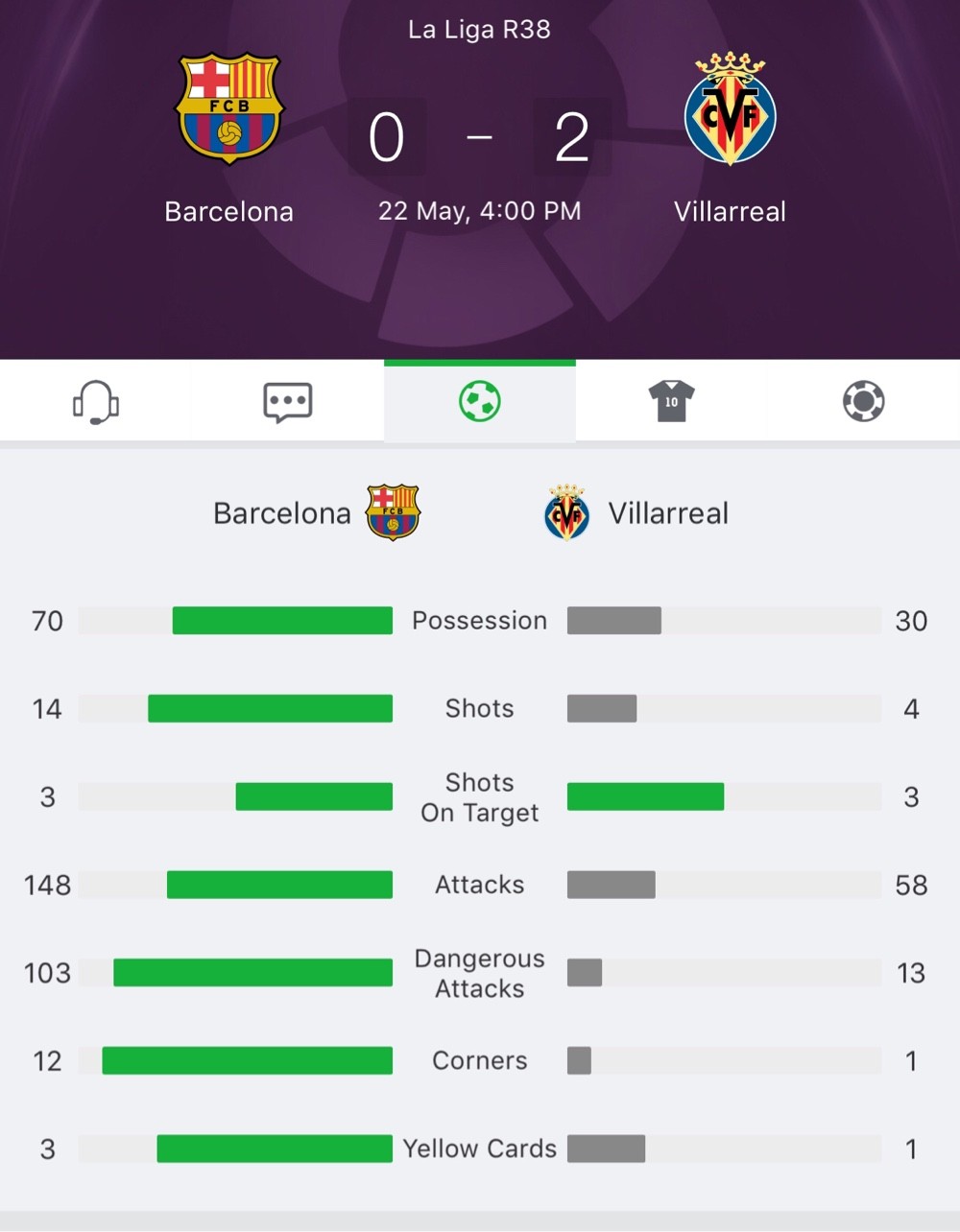Tap the Barcelona crest in the header

click(x=228, y=107)
